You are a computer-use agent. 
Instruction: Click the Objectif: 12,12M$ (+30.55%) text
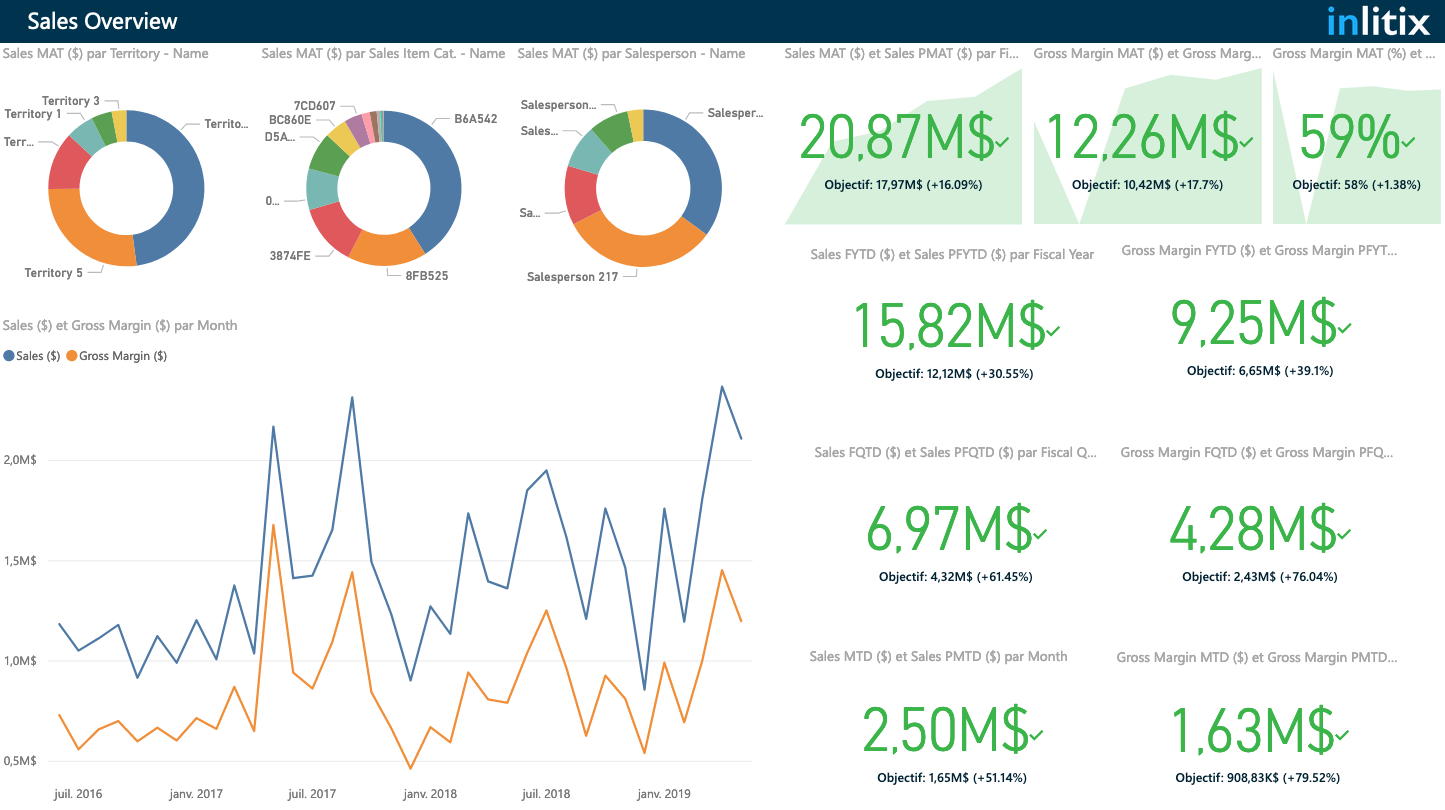click(x=954, y=374)
